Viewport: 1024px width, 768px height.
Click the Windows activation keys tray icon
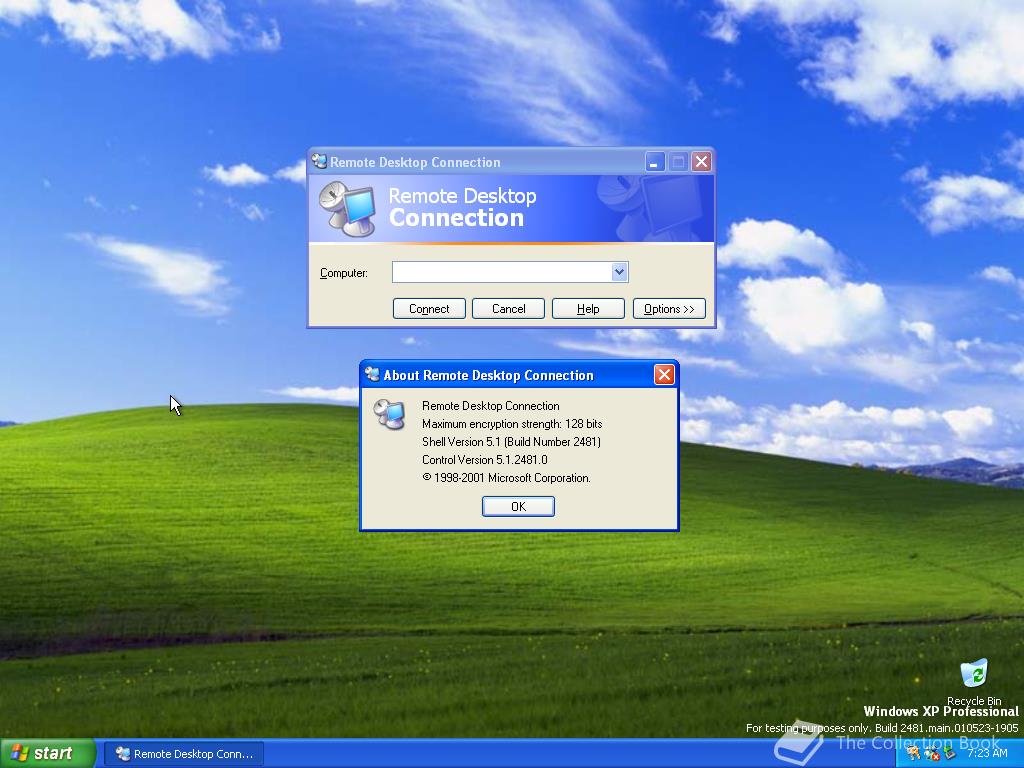pos(912,754)
